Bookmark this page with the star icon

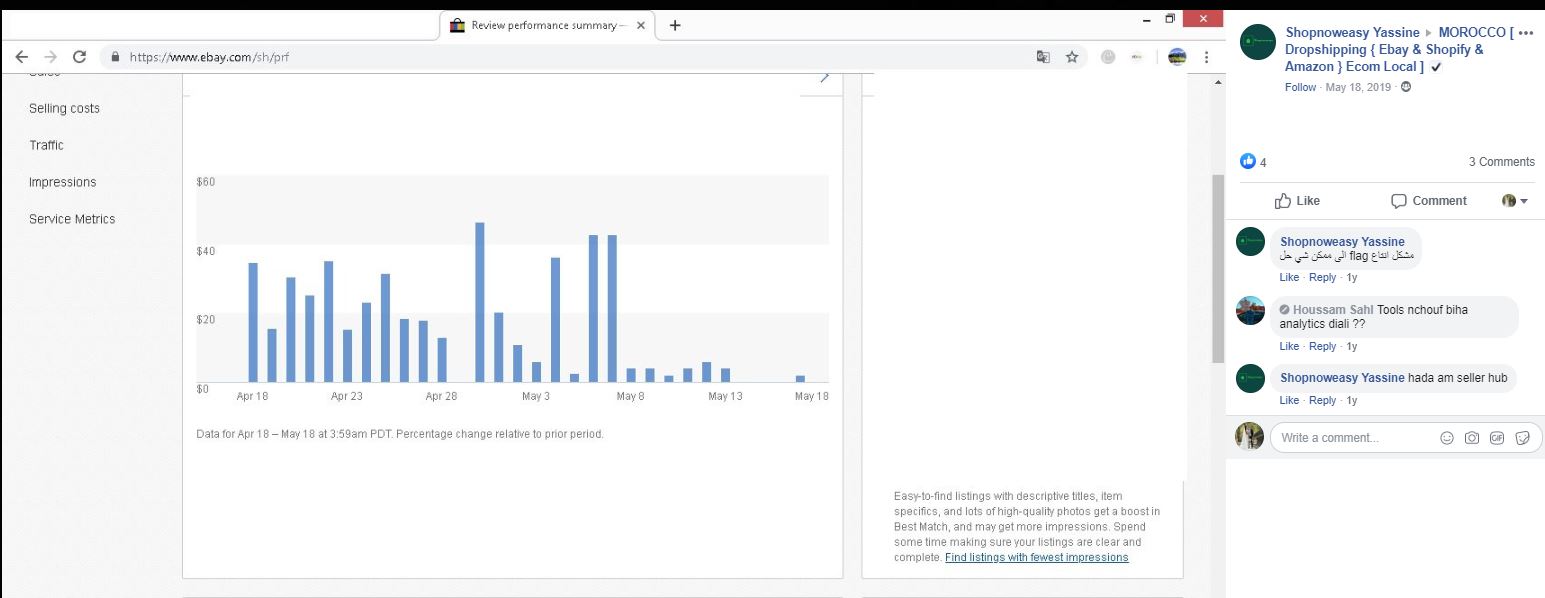click(x=1072, y=57)
